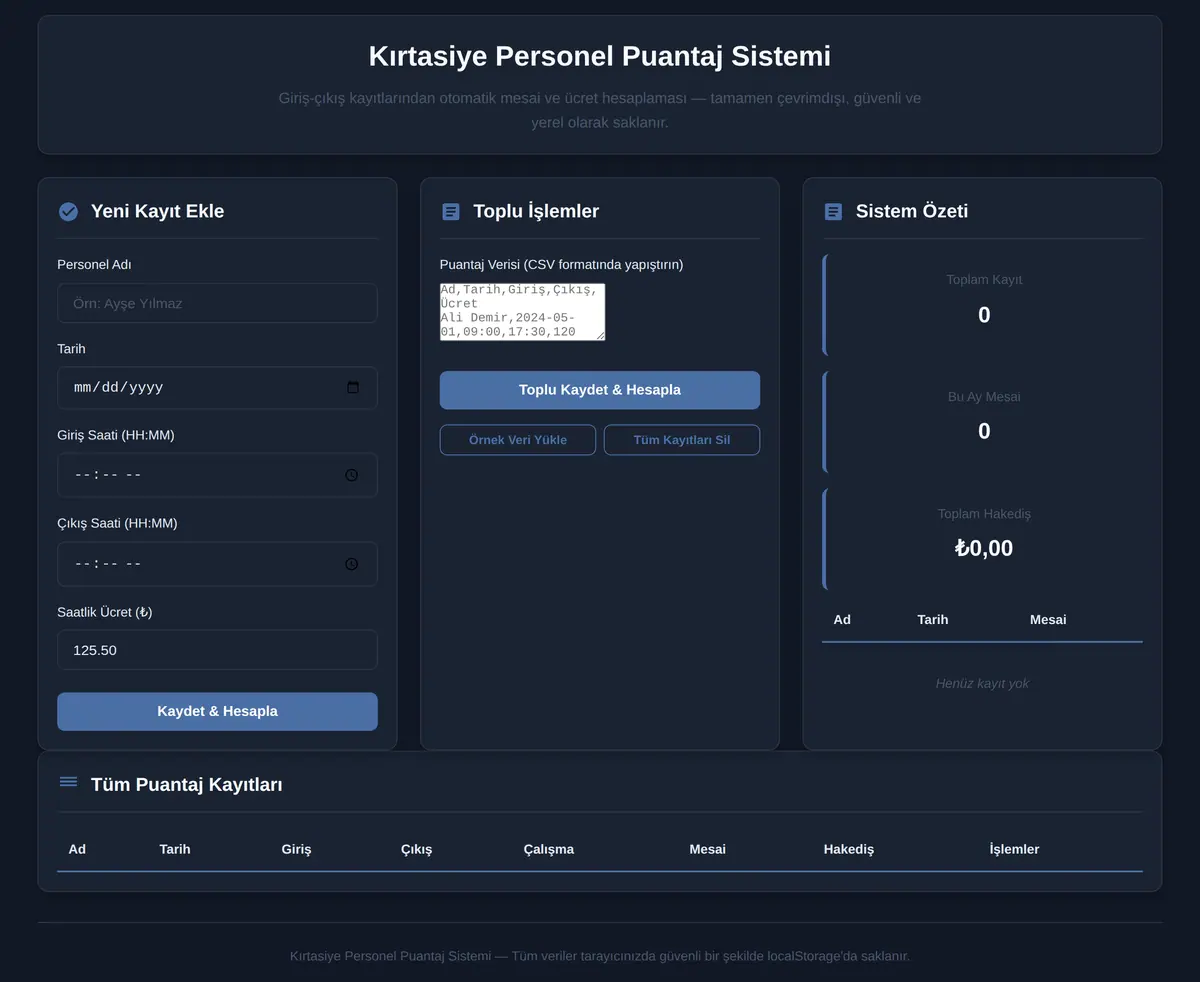Click the Mesai header in Sistem Özeti table
This screenshot has width=1200, height=982.
(x=1048, y=620)
